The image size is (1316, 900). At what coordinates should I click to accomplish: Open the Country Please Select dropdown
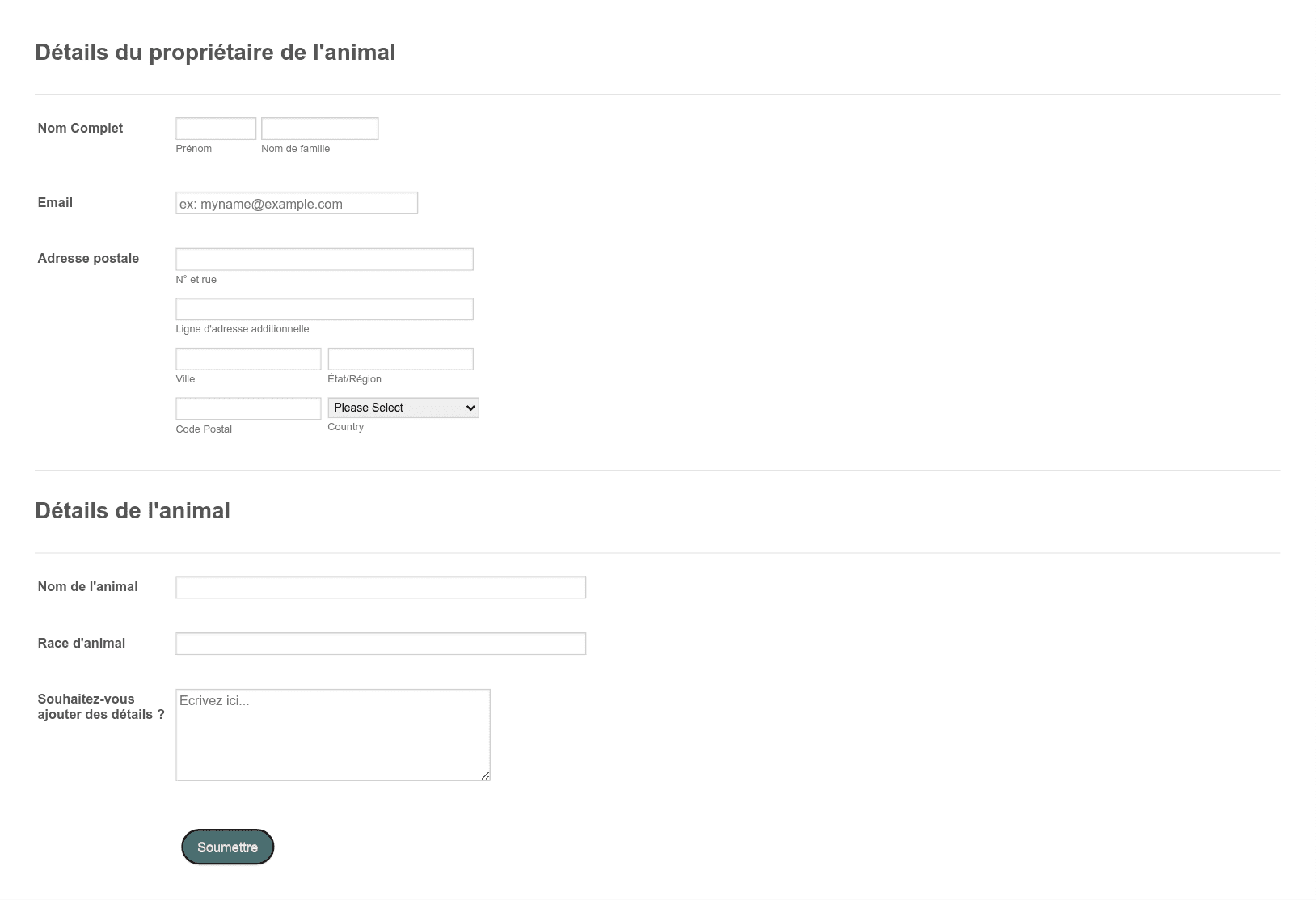403,408
